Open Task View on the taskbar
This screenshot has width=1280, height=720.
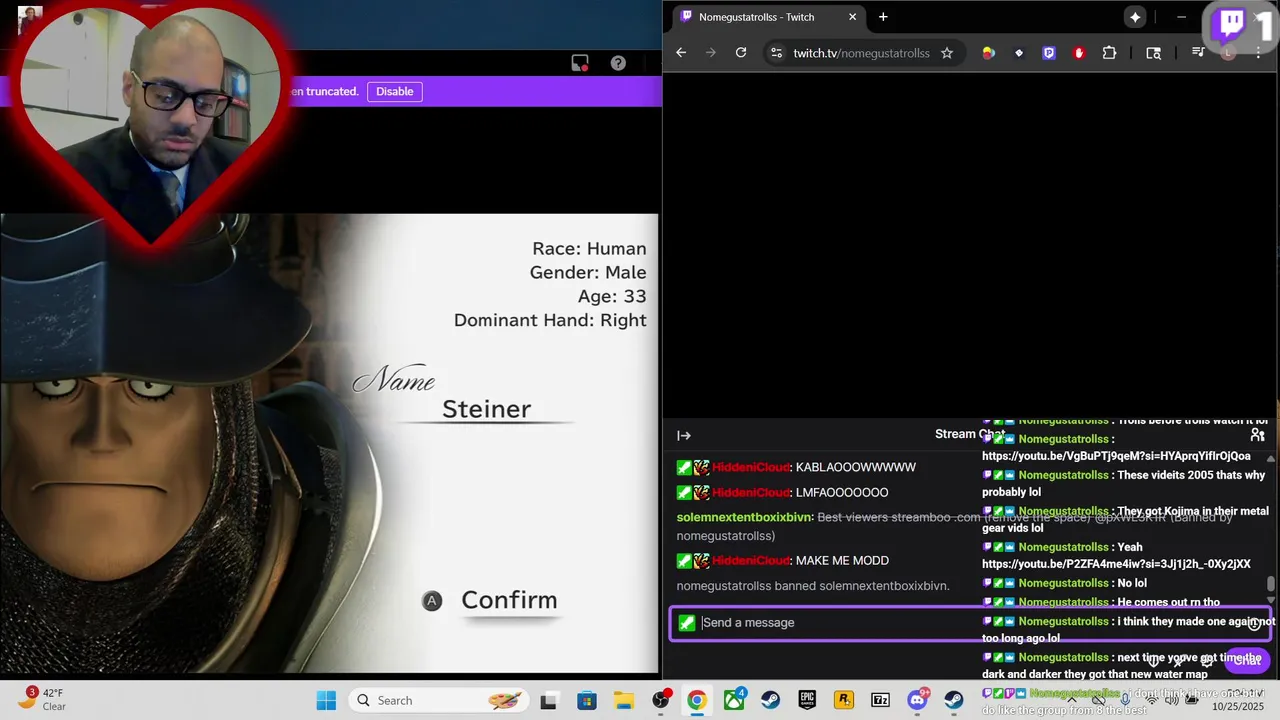pos(548,701)
